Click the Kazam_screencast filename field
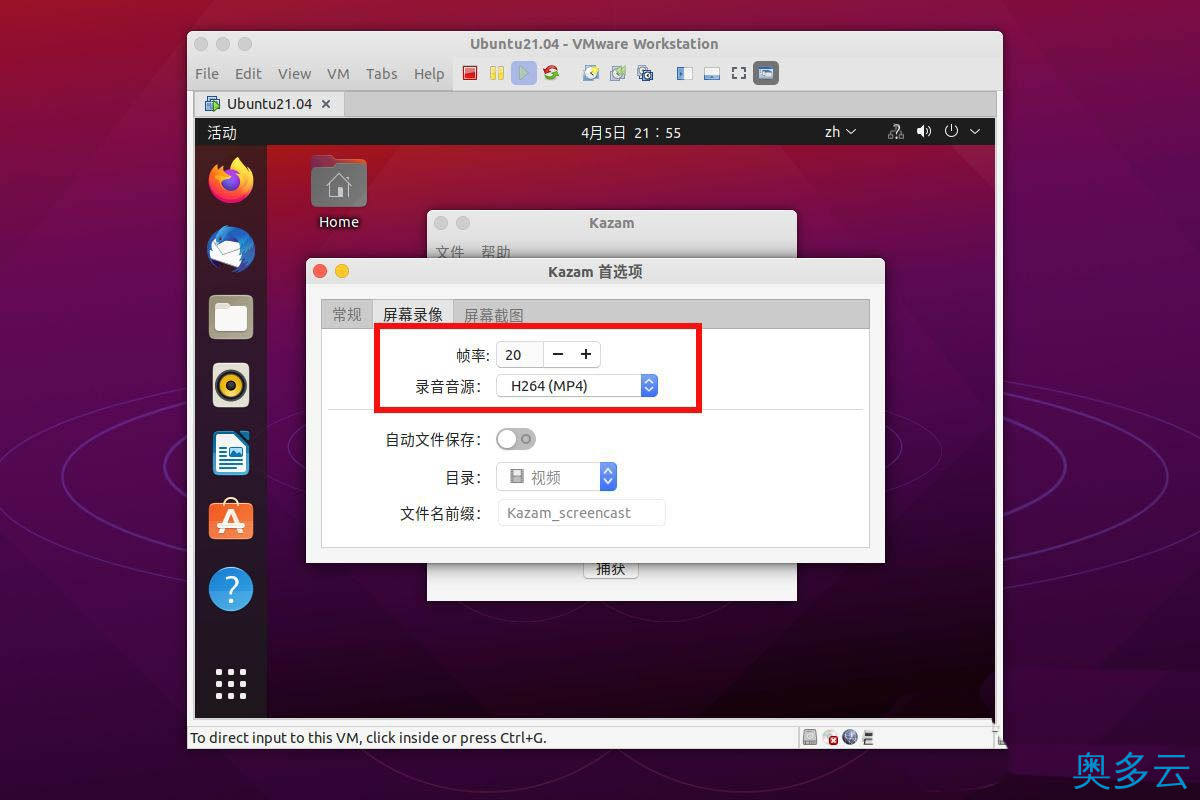Image resolution: width=1200 pixels, height=800 pixels. [x=581, y=512]
